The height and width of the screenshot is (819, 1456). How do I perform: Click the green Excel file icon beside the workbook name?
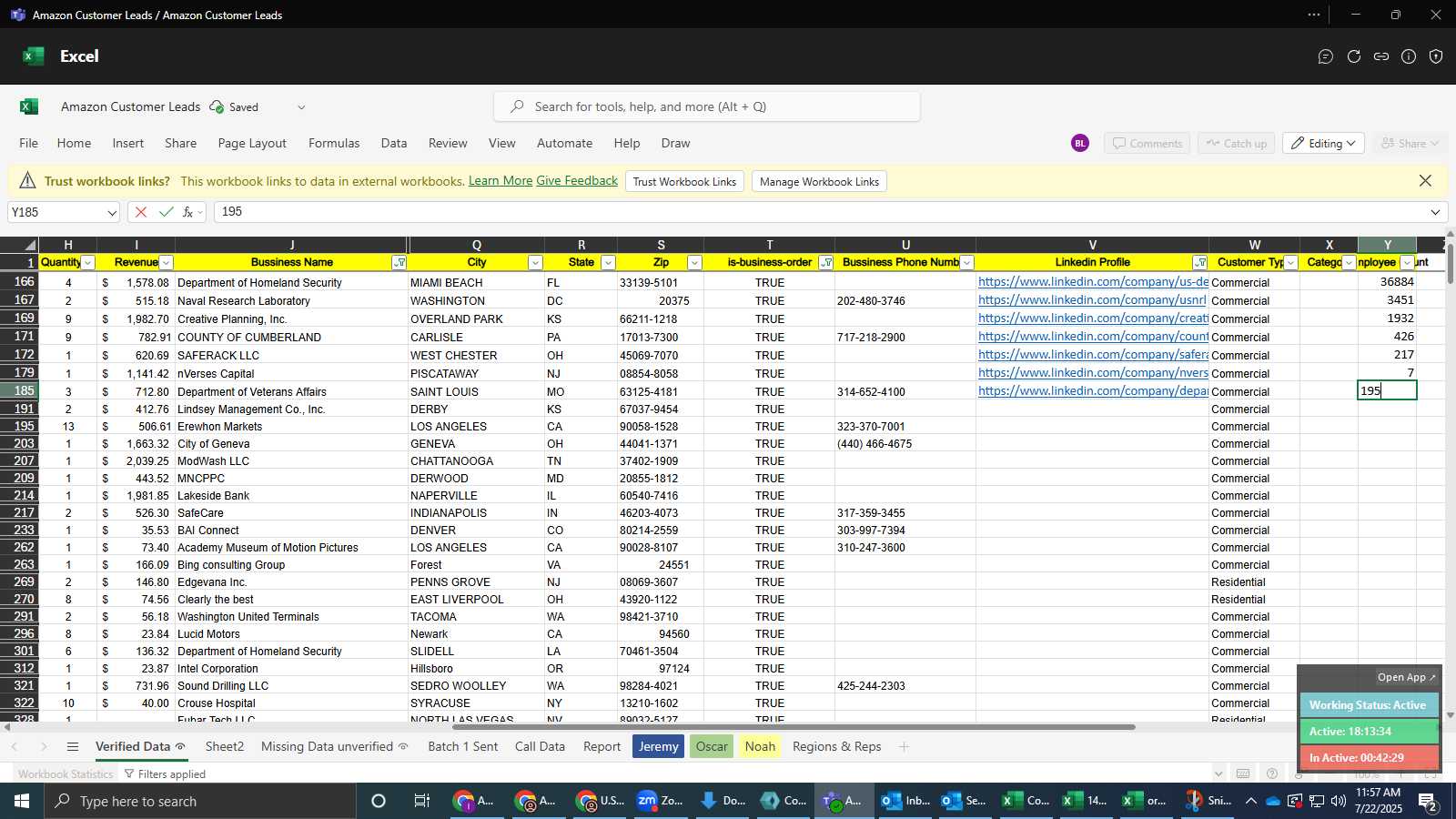click(29, 106)
